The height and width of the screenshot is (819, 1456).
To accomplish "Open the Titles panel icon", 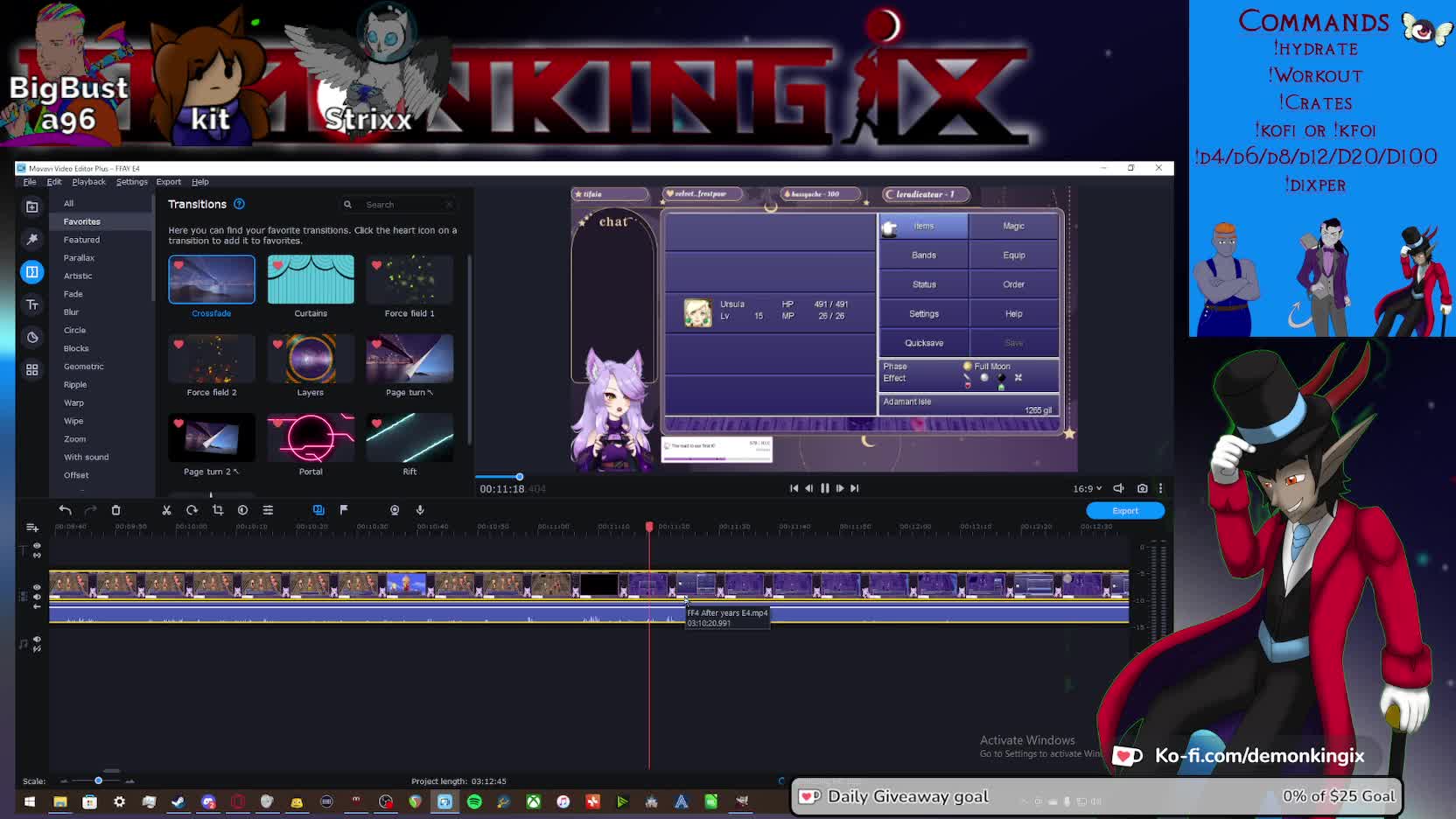I will pos(32,304).
